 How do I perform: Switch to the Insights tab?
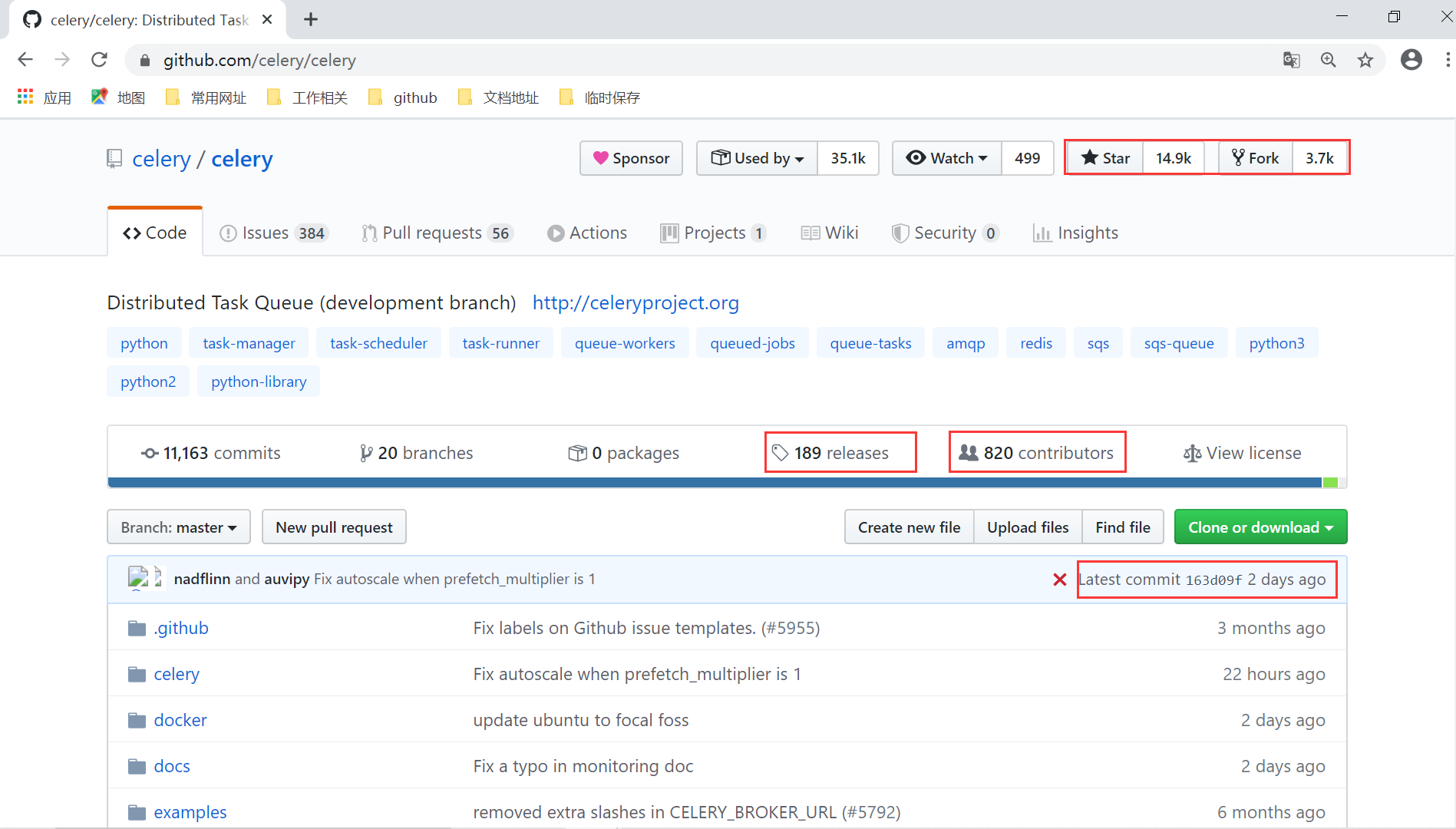click(1075, 233)
